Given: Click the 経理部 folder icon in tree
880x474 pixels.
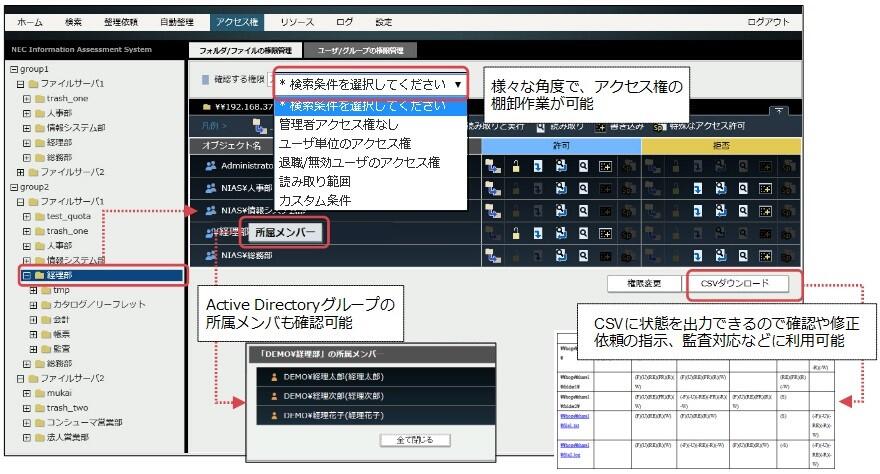Looking at the screenshot, I should [x=37, y=275].
